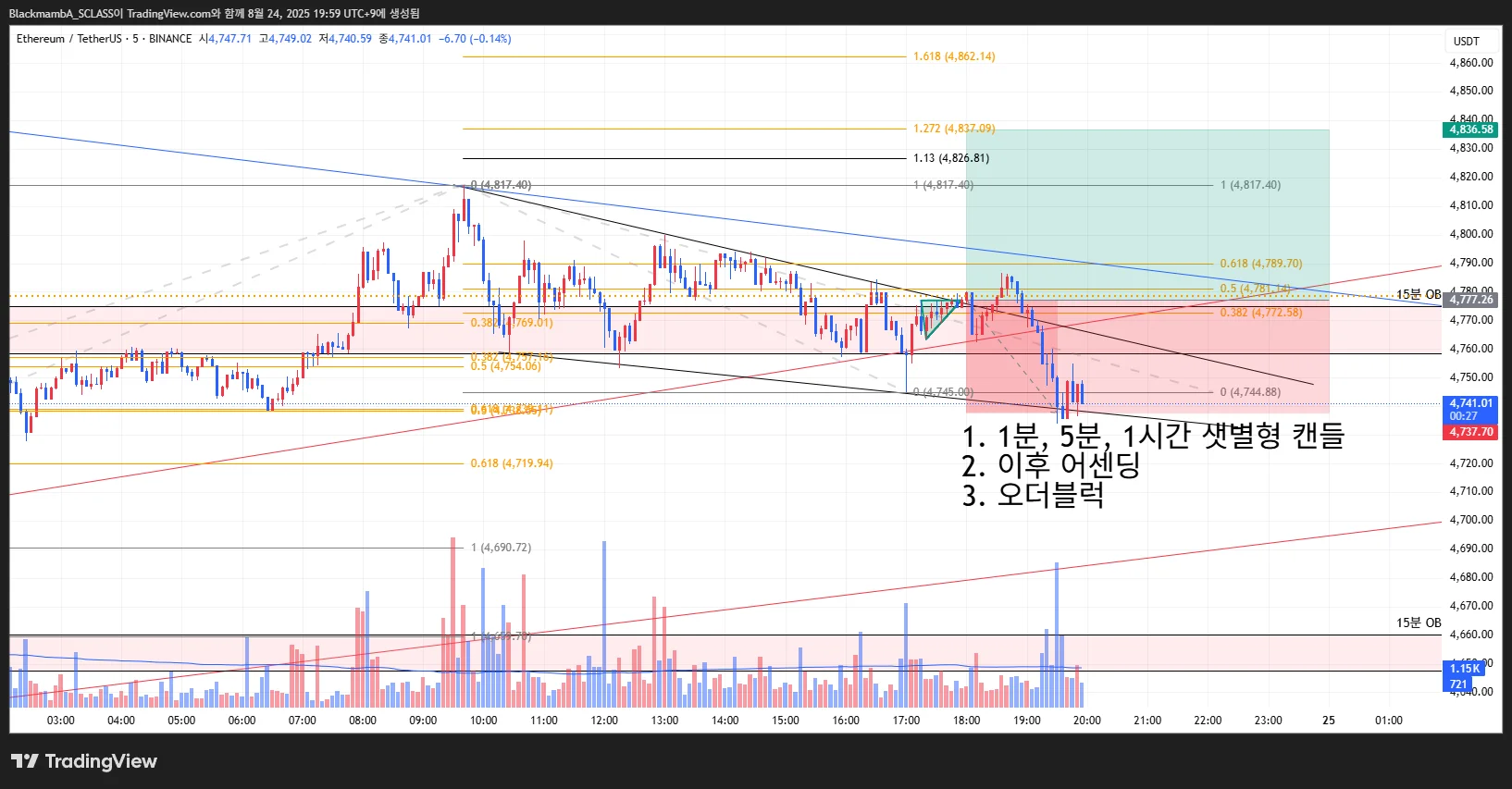
Task: Select the gray 4,777.26 price label
Action: click(x=1470, y=300)
